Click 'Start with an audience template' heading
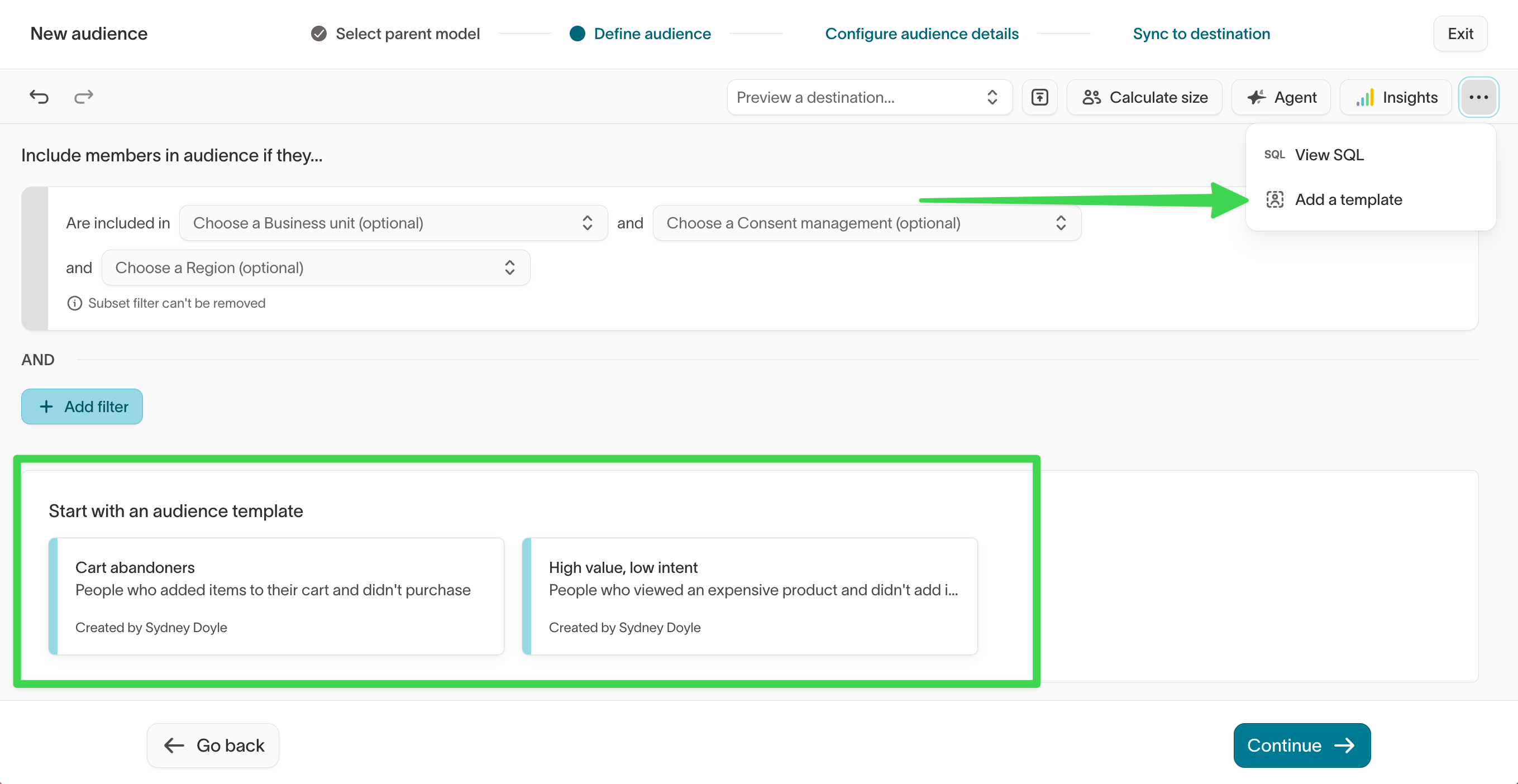This screenshot has width=1518, height=784. (x=175, y=511)
